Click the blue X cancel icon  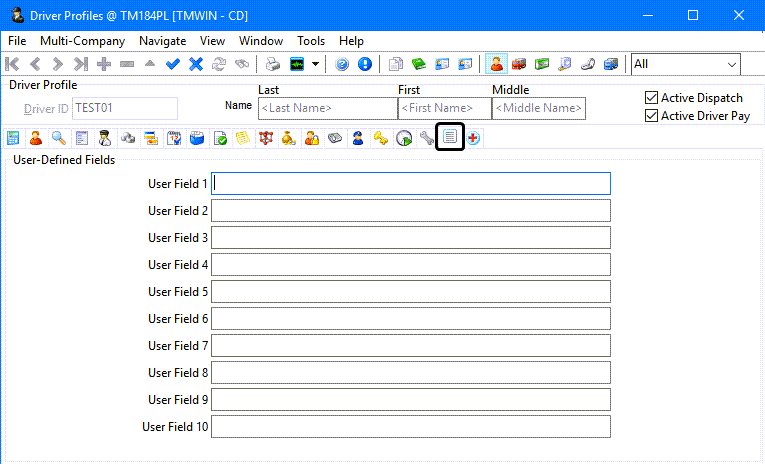point(196,64)
